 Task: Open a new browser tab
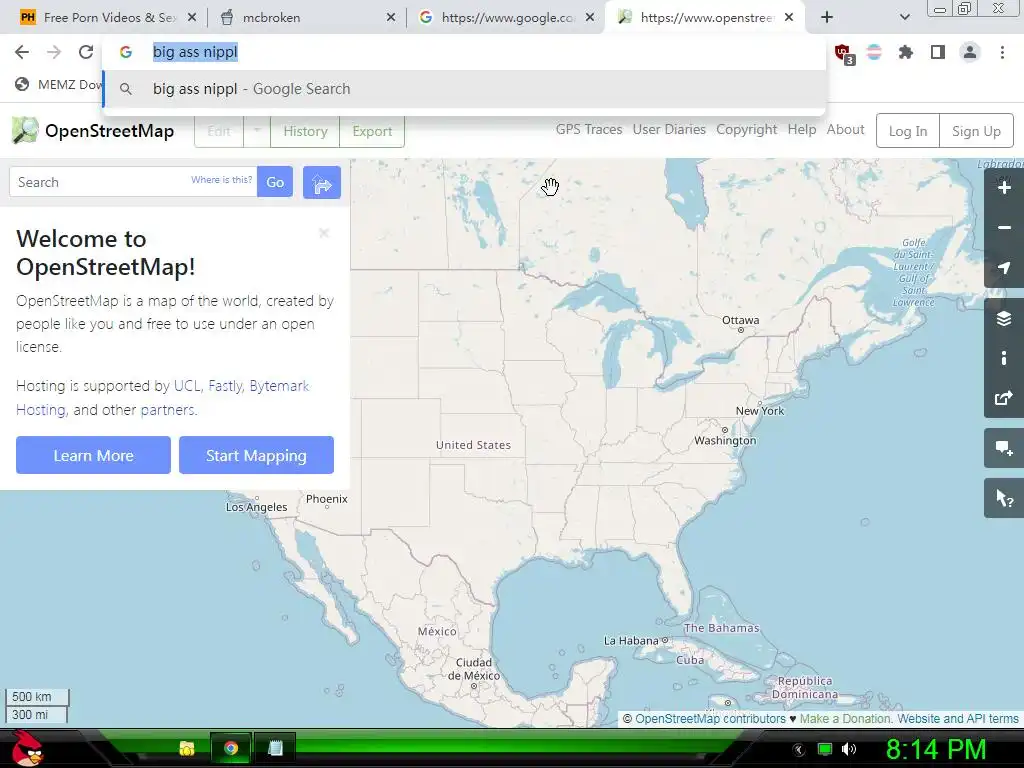click(x=827, y=17)
